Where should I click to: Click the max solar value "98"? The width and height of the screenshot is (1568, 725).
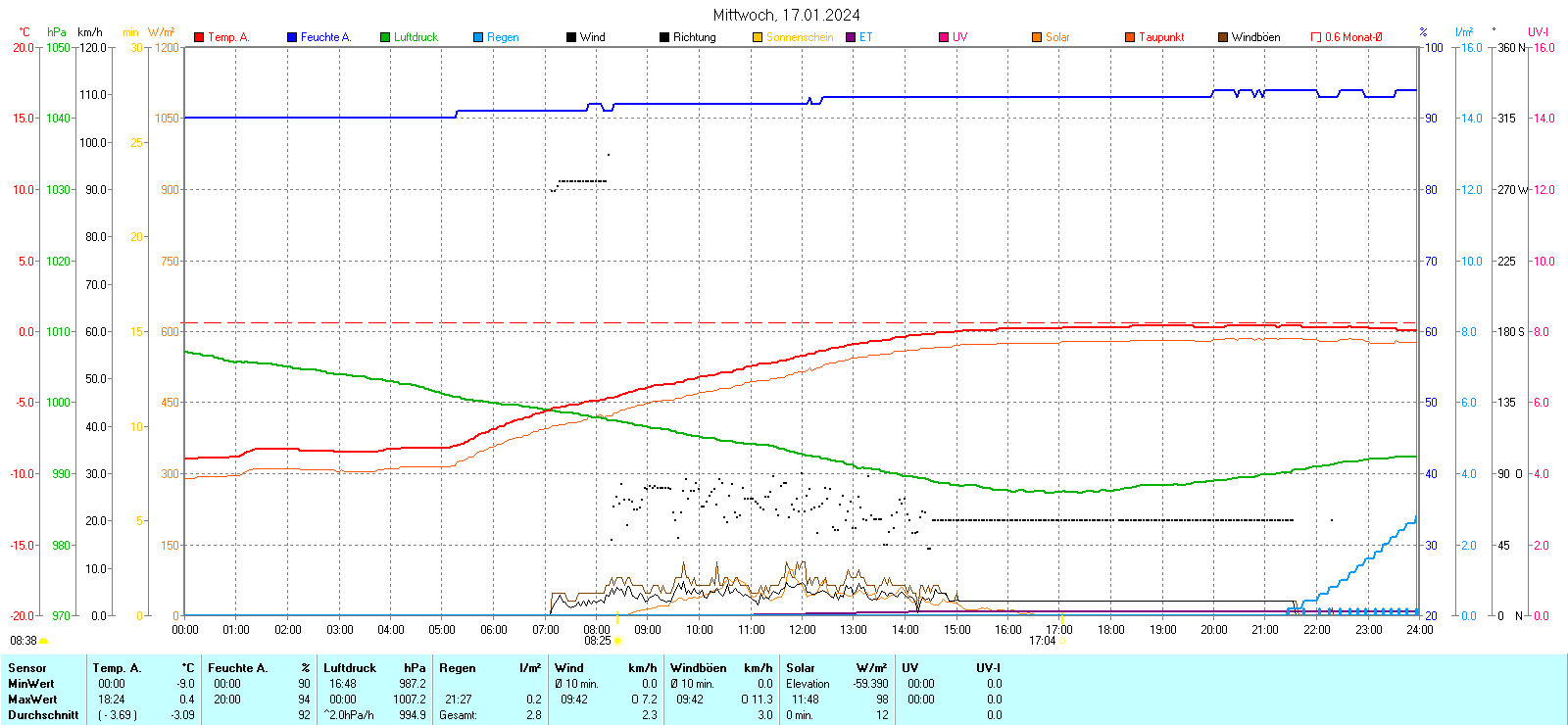(x=882, y=700)
